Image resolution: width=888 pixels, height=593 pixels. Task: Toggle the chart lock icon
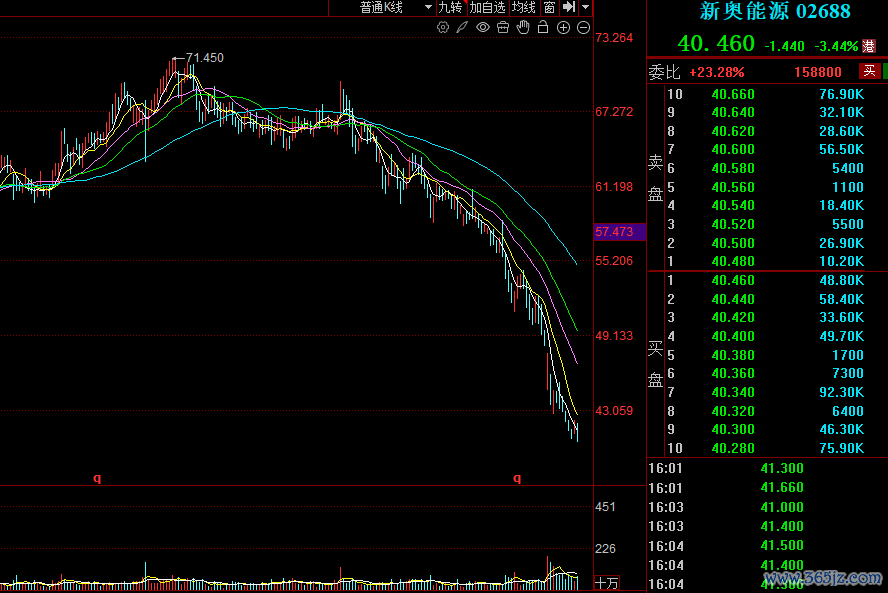point(543,27)
